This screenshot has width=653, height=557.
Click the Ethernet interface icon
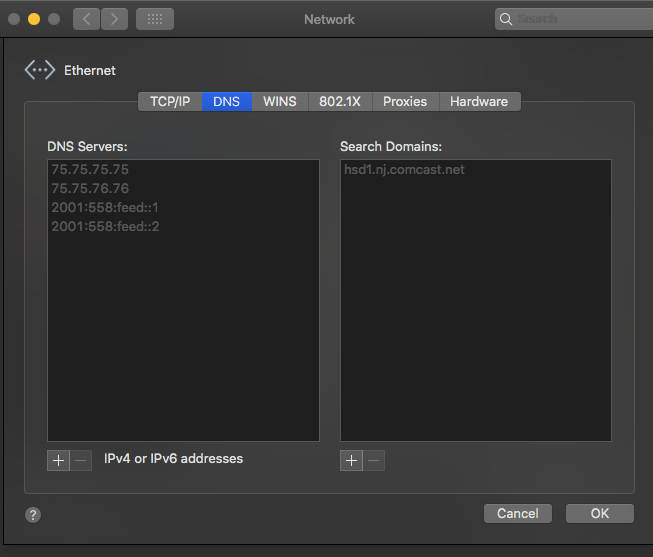[x=40, y=70]
